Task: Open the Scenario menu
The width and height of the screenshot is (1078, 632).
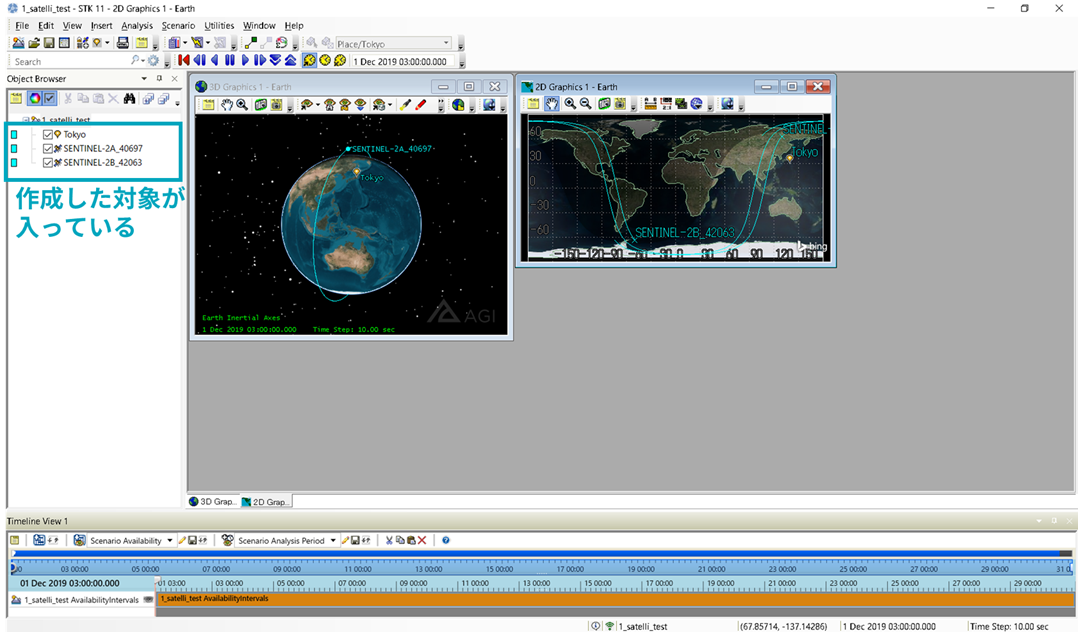Action: pyautogui.click(x=178, y=25)
